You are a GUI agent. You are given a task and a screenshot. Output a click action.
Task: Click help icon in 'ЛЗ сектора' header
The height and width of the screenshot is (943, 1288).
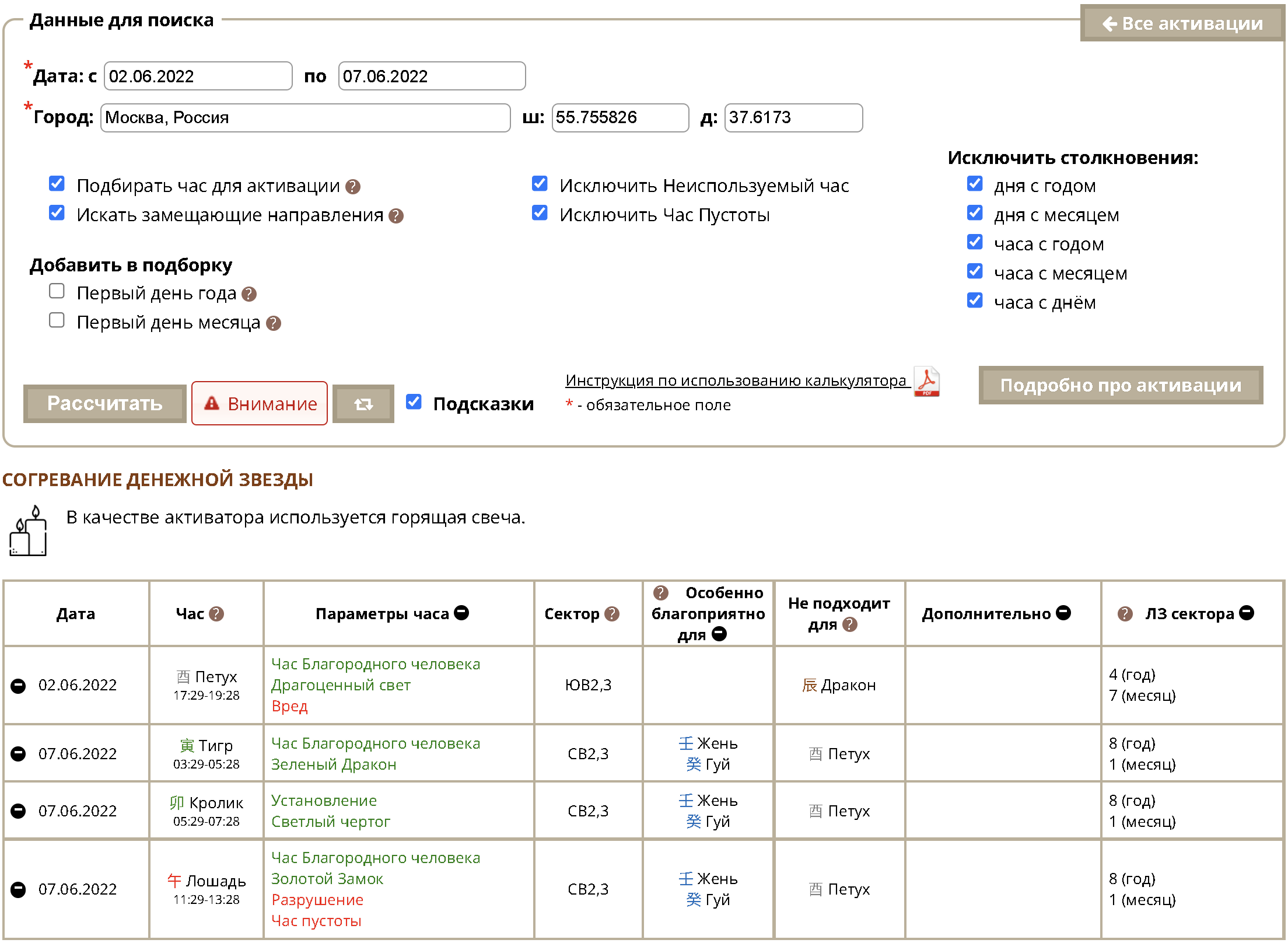coord(1125,614)
